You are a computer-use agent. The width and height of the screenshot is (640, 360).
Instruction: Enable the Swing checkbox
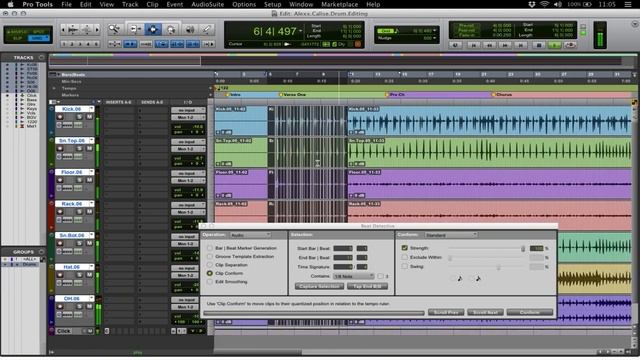point(404,266)
